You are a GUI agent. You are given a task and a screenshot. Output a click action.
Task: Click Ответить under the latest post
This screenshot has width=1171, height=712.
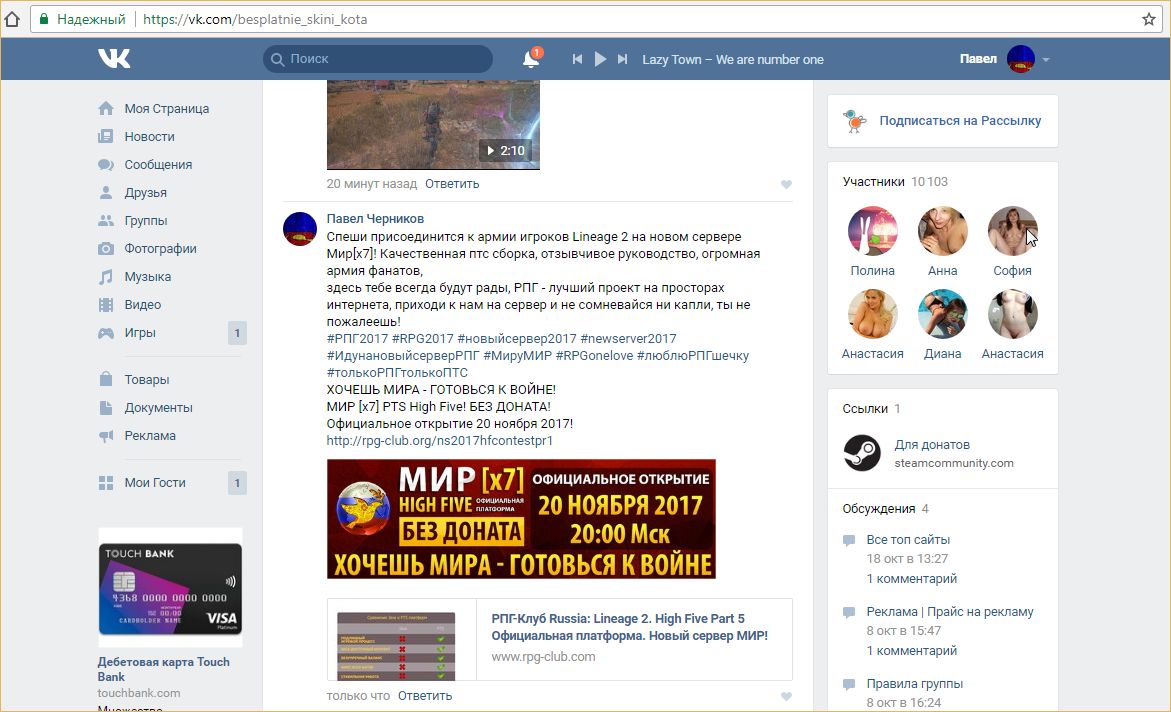(x=424, y=695)
